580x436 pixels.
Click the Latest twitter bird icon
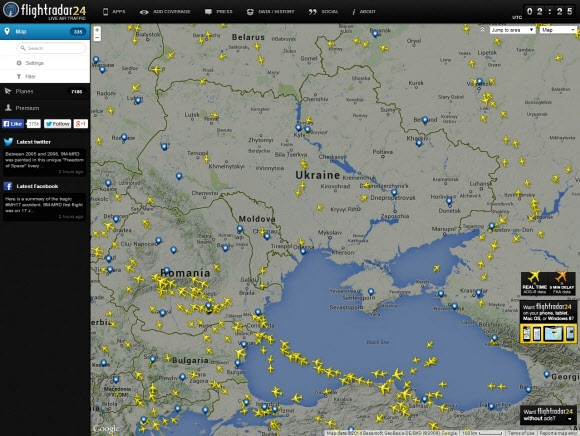8,142
